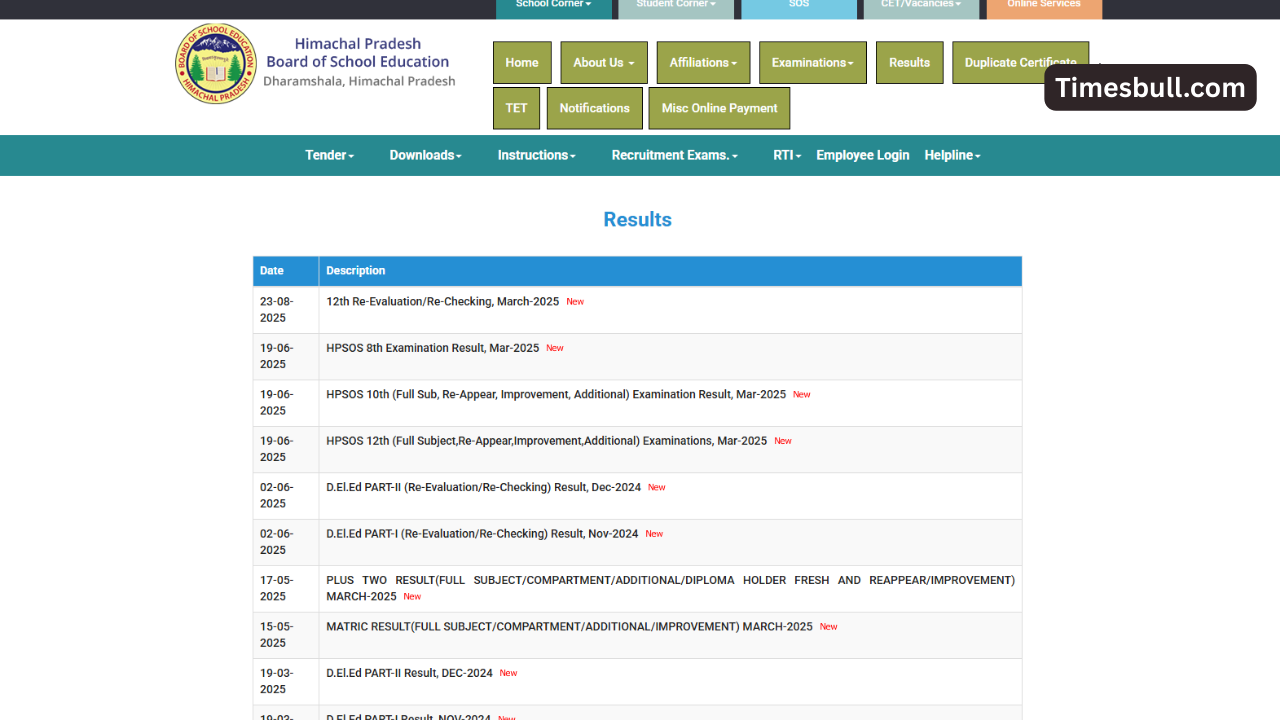
Task: Open the MATRIC RESULT March-2025 link
Action: tap(570, 626)
